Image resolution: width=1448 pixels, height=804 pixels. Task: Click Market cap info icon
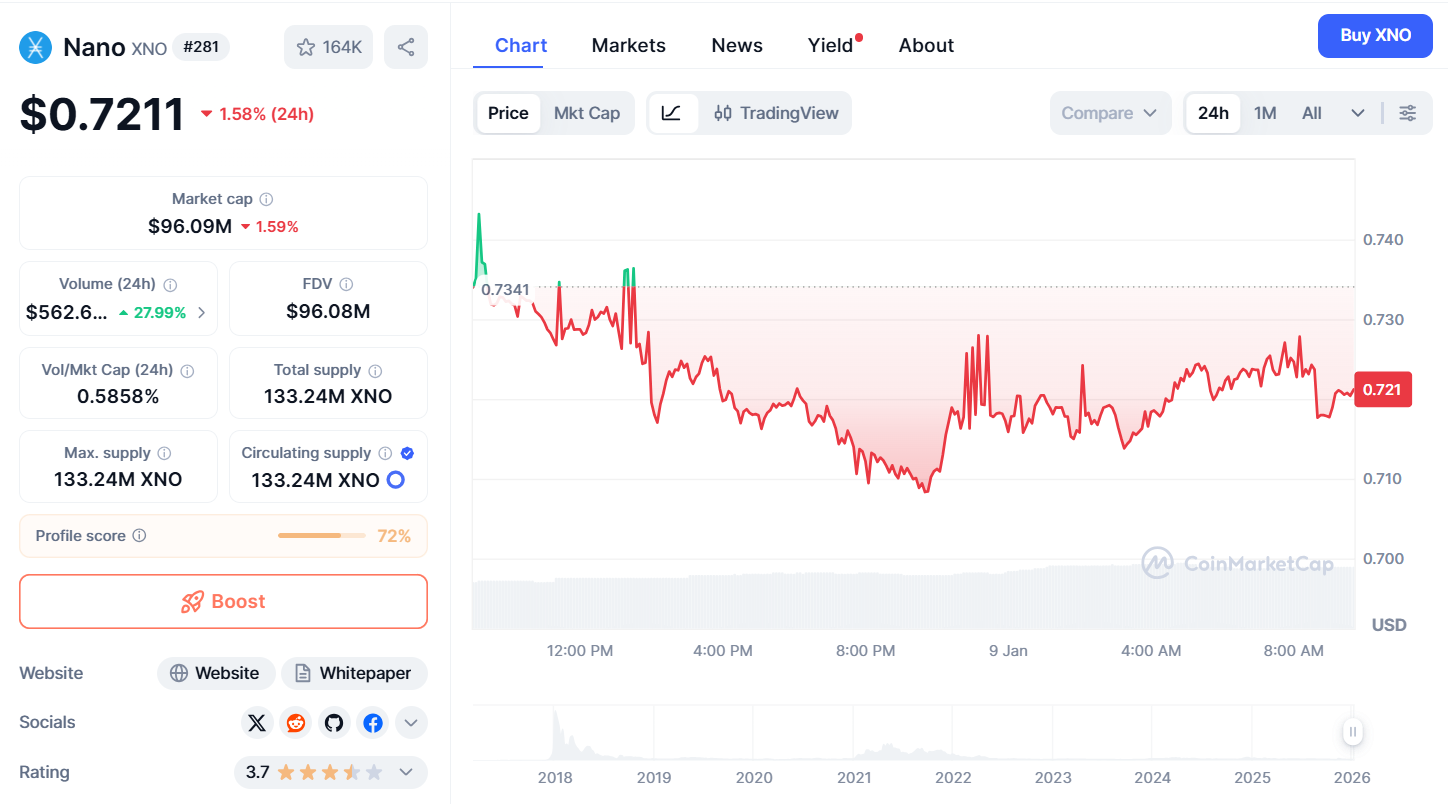coord(267,199)
